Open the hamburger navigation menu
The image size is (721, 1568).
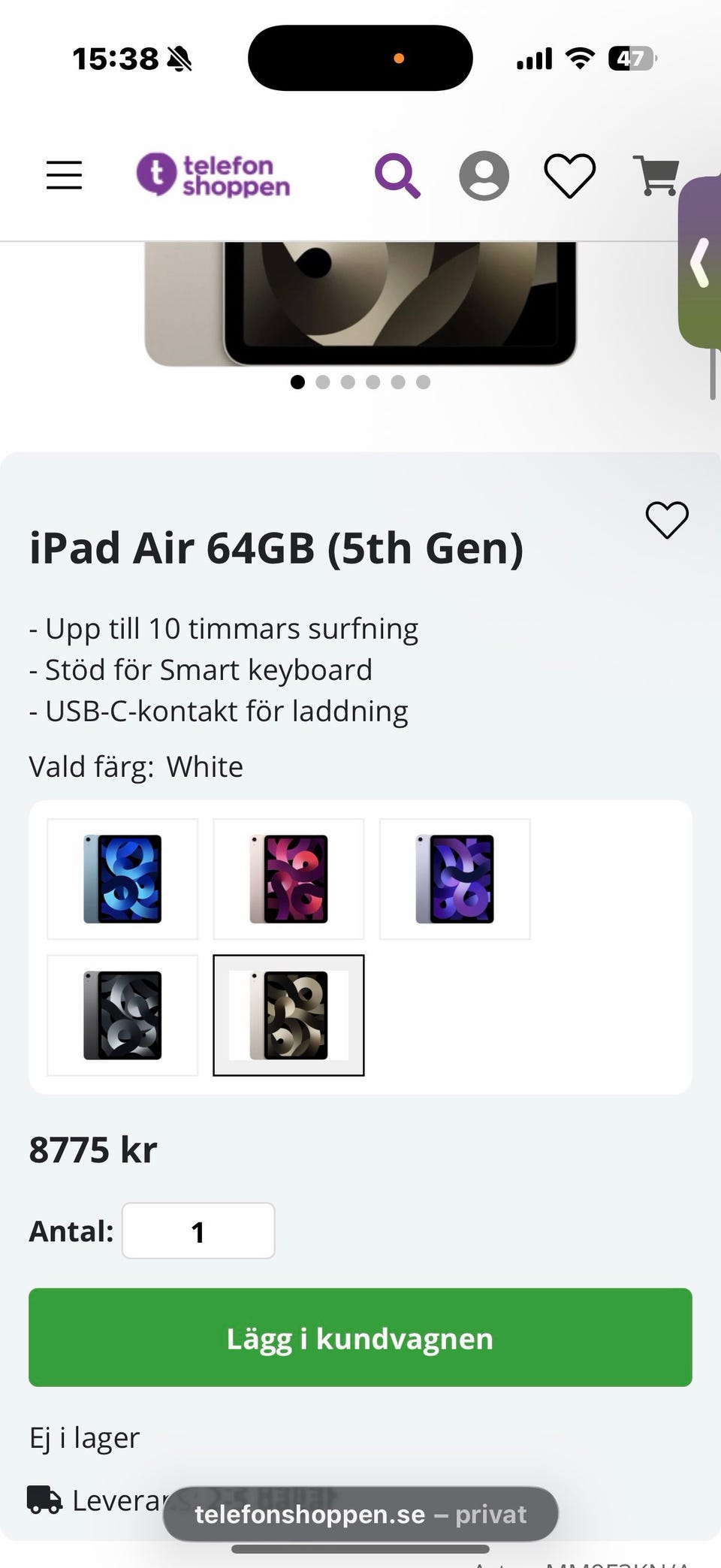coord(64,175)
